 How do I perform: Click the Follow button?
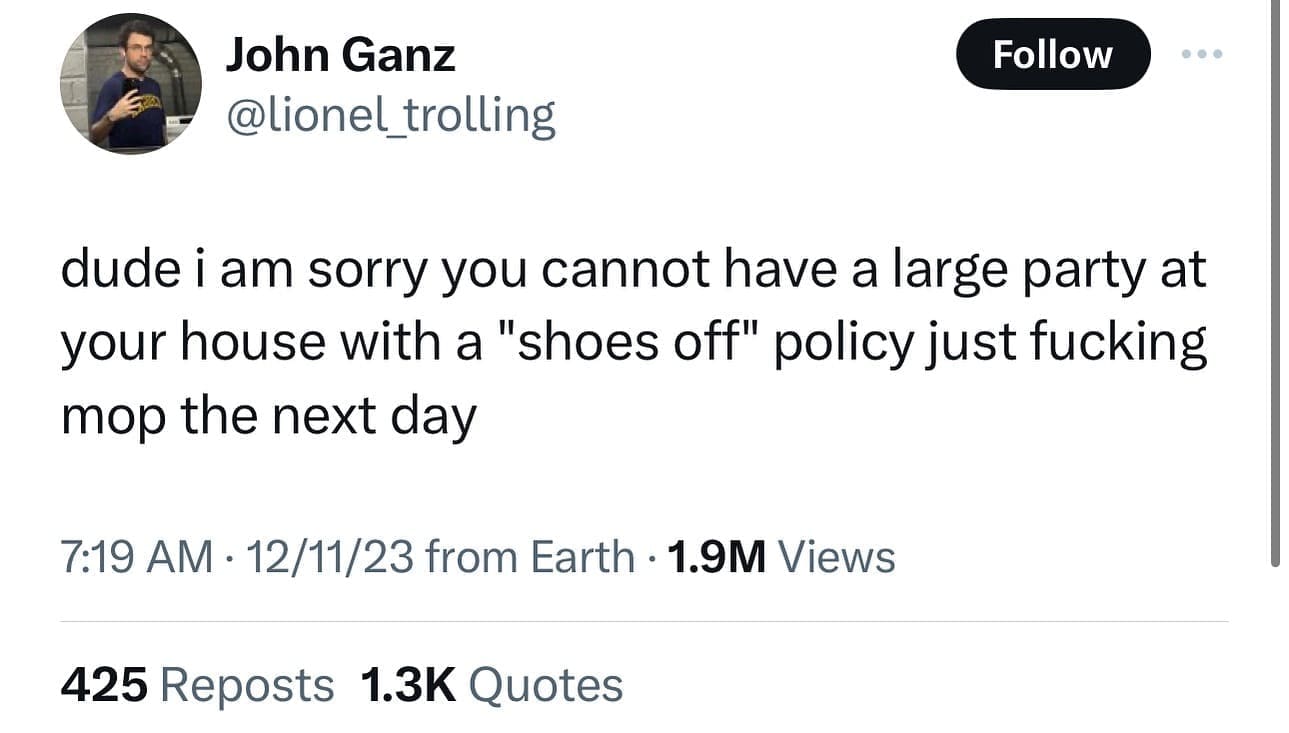(x=1052, y=55)
